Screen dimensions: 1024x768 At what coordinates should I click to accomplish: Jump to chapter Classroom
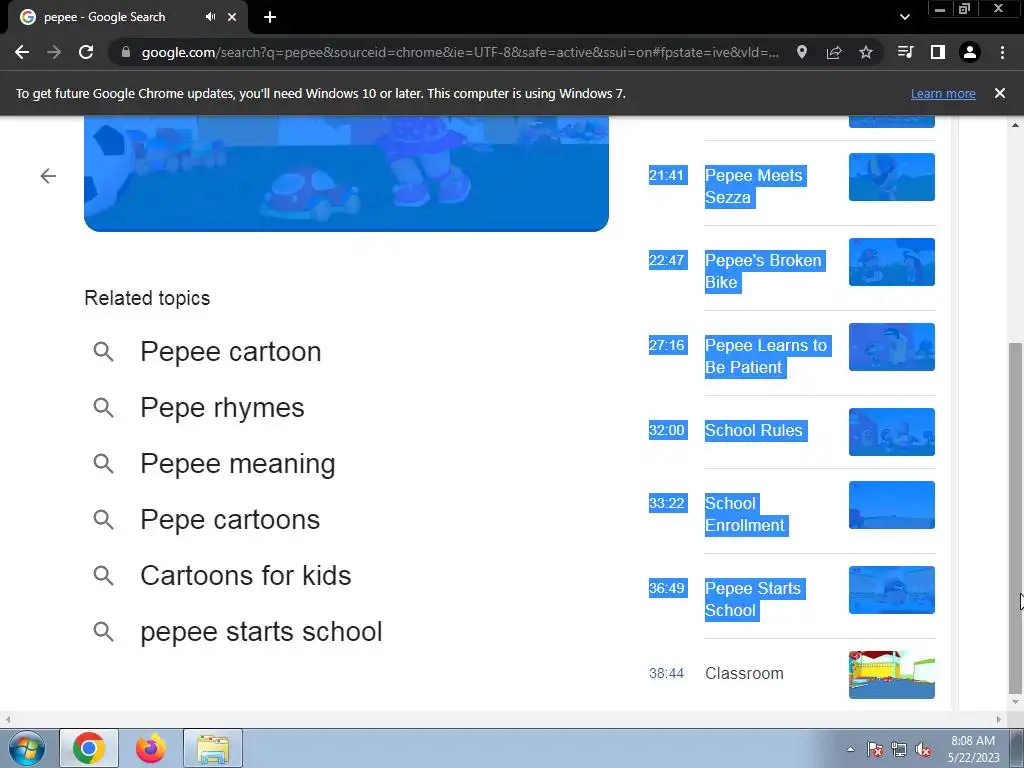point(744,673)
